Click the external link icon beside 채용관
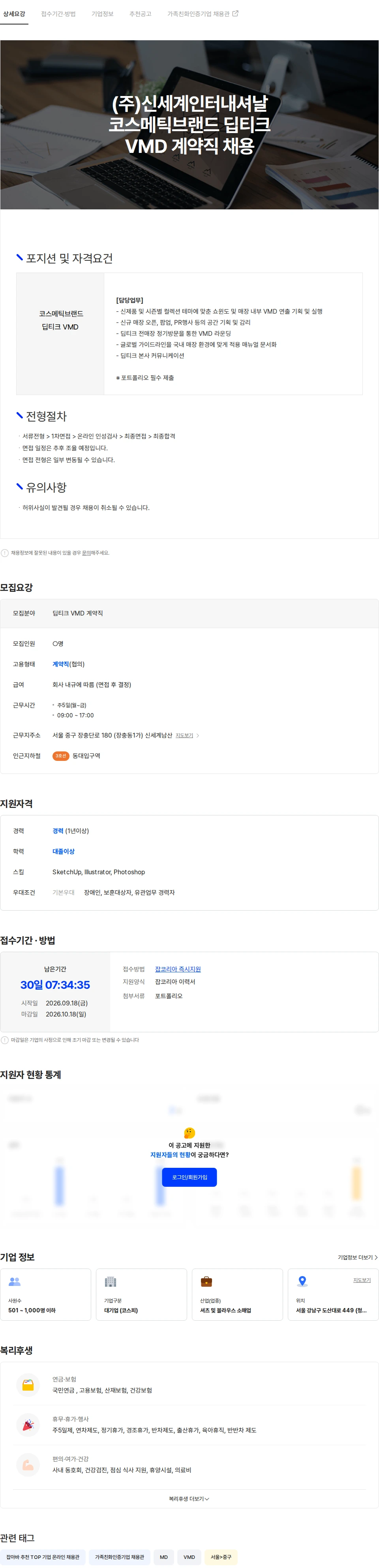 pyautogui.click(x=235, y=13)
